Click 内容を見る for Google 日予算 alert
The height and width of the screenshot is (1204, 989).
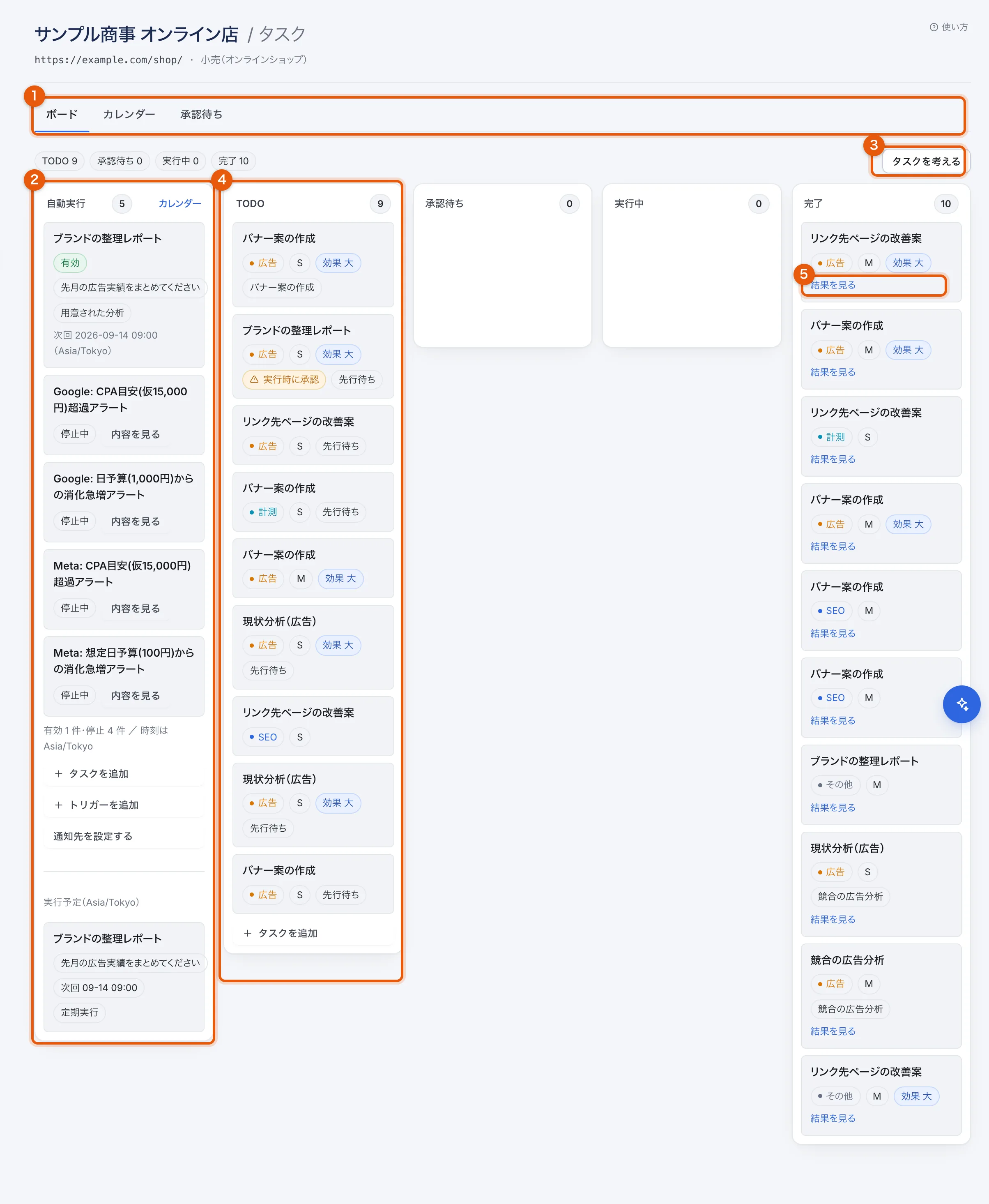[136, 521]
